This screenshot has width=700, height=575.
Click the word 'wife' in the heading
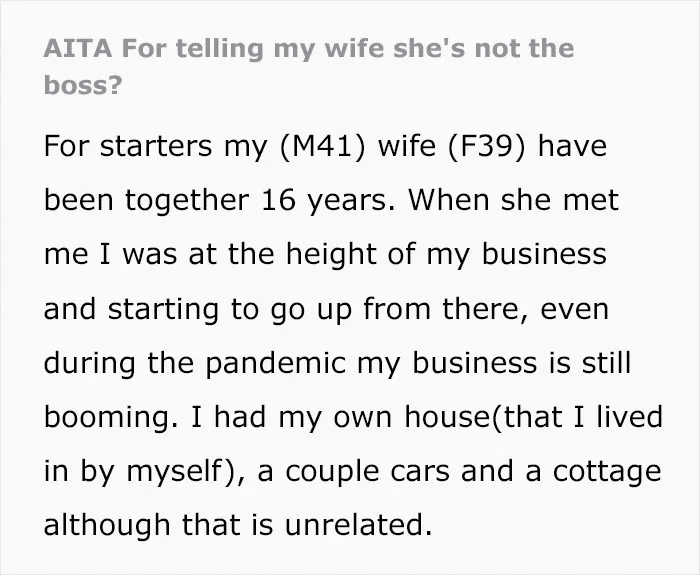(x=354, y=48)
